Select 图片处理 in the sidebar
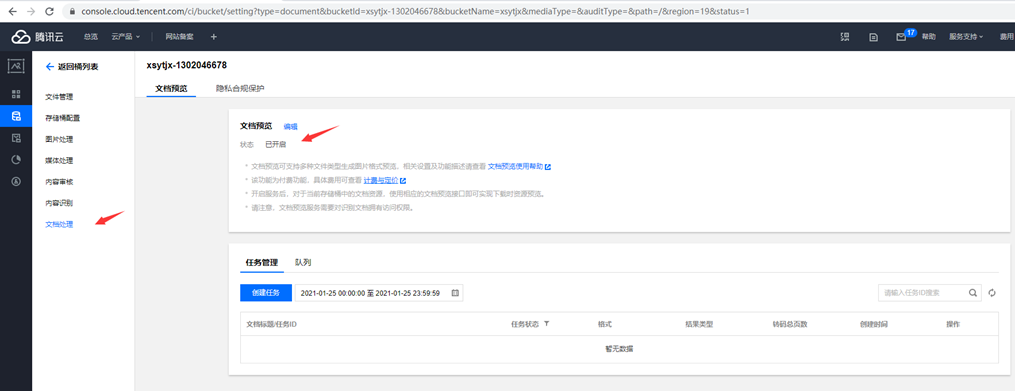Screen dimensions: 1015x391 tap(59, 140)
